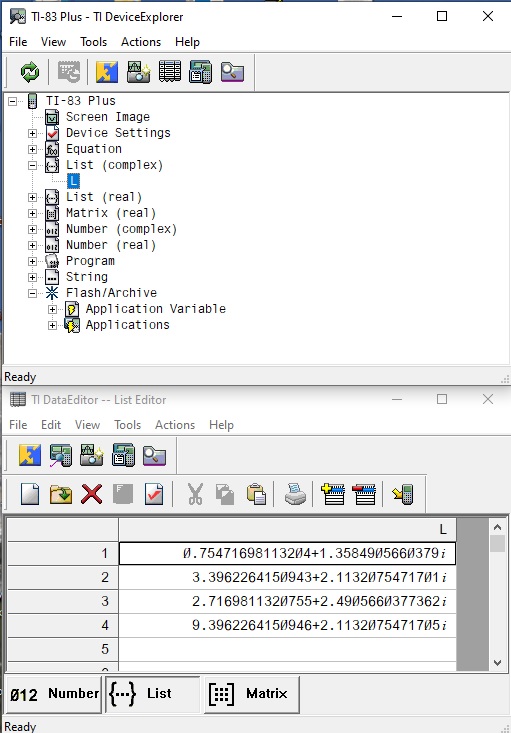Click the L column header

(x=287, y=530)
